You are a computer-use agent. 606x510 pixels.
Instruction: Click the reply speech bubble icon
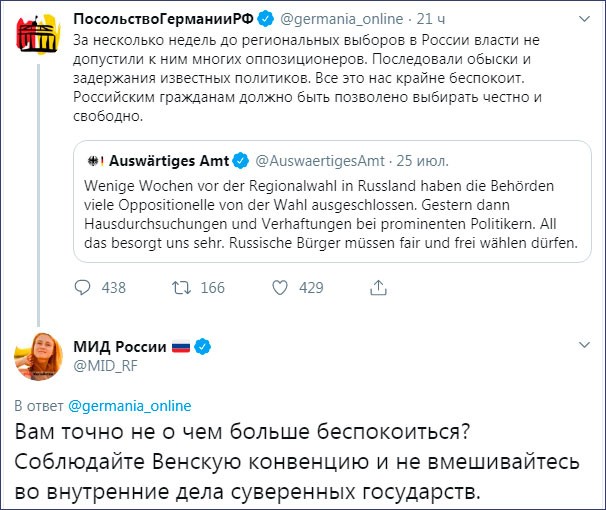pyautogui.click(x=83, y=288)
